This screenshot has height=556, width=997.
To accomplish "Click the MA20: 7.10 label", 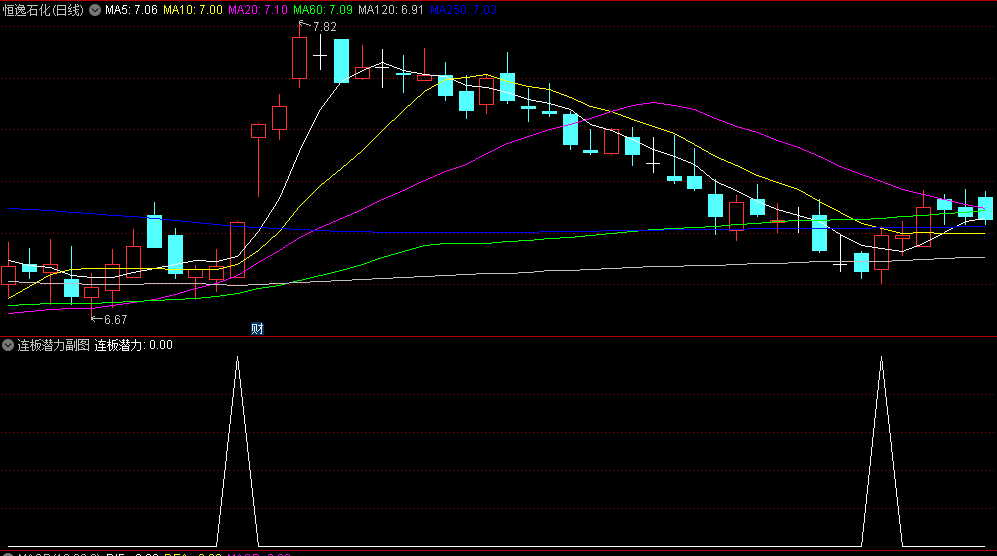I will 258,10.
